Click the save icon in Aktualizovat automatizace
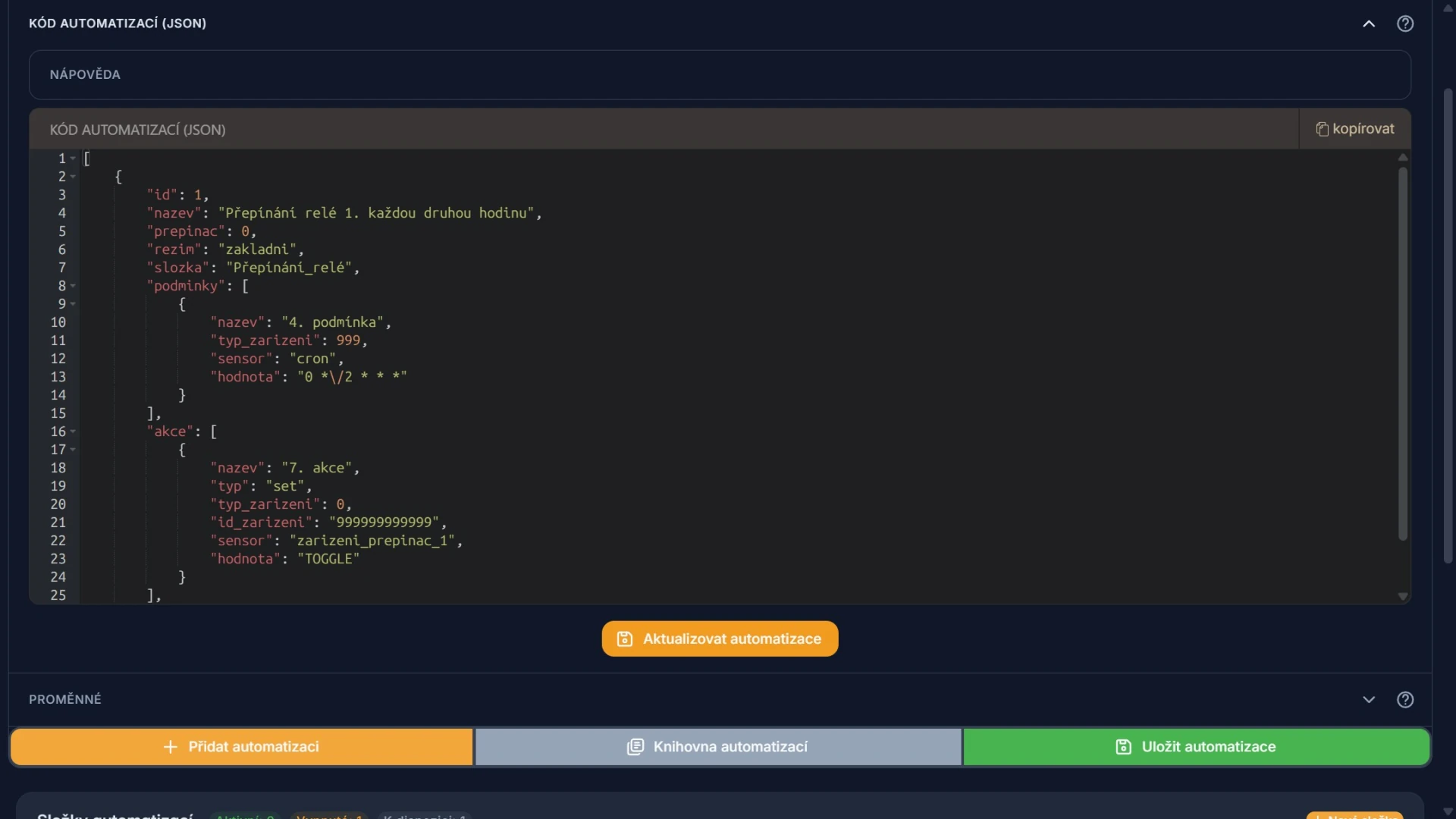 pyautogui.click(x=625, y=639)
